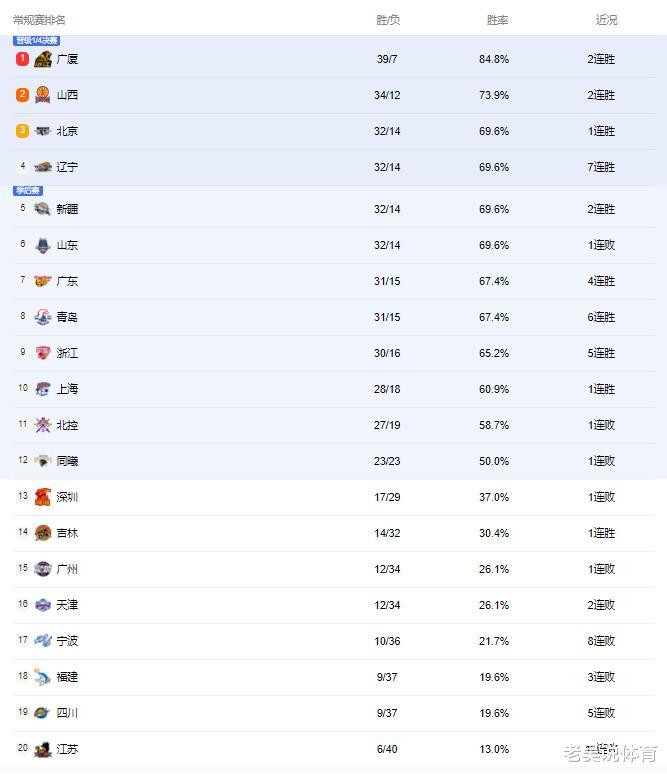Click the 广厦 team logo icon

pos(43,59)
